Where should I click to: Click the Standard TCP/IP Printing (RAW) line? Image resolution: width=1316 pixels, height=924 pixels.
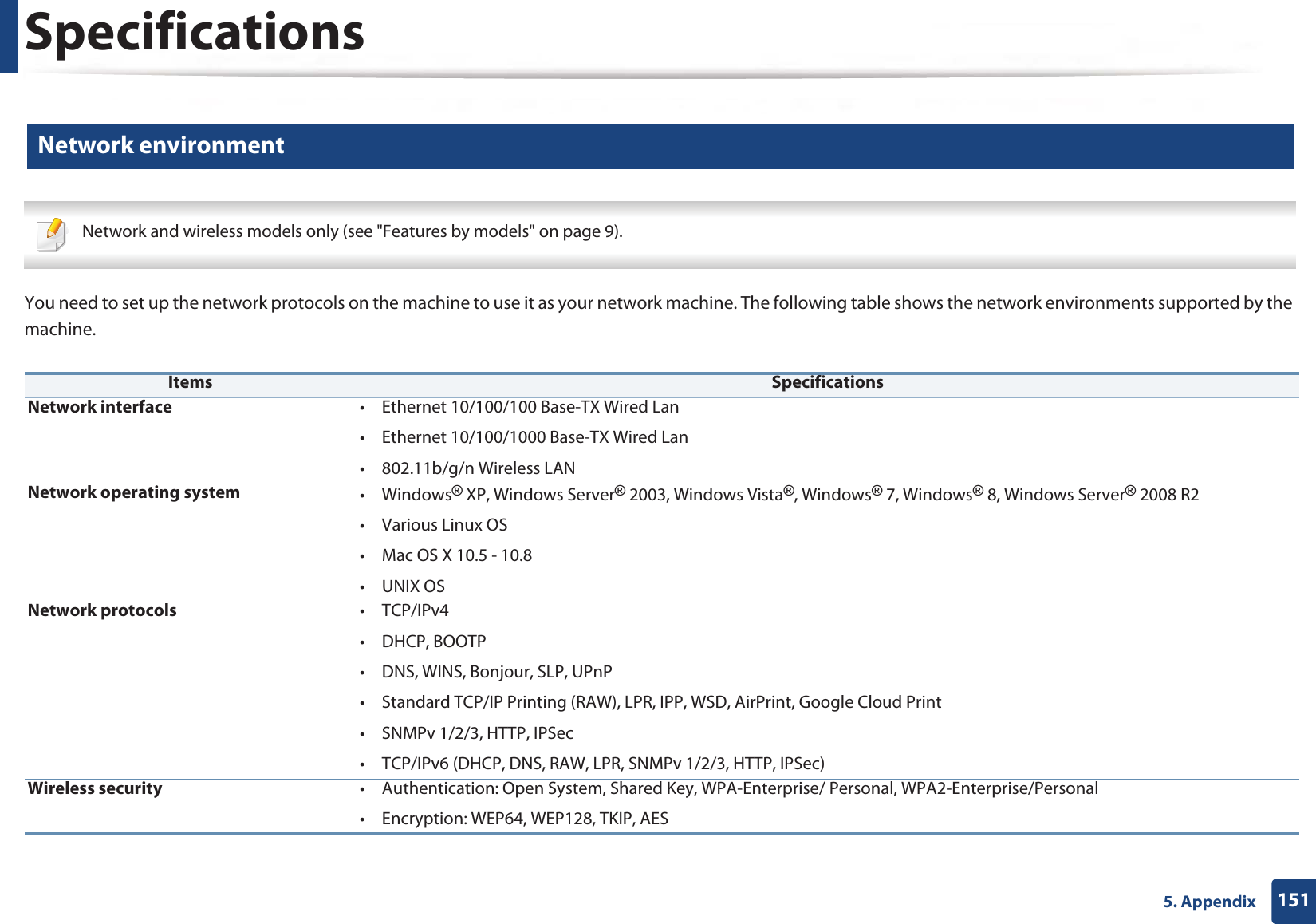[x=661, y=702]
